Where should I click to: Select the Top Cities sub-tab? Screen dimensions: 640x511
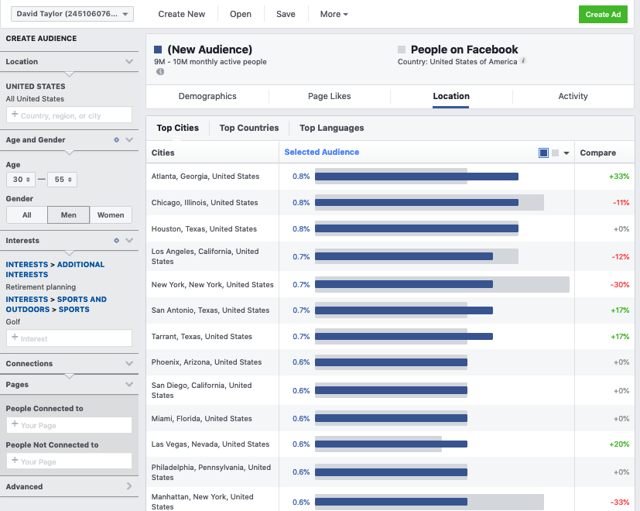click(x=178, y=128)
